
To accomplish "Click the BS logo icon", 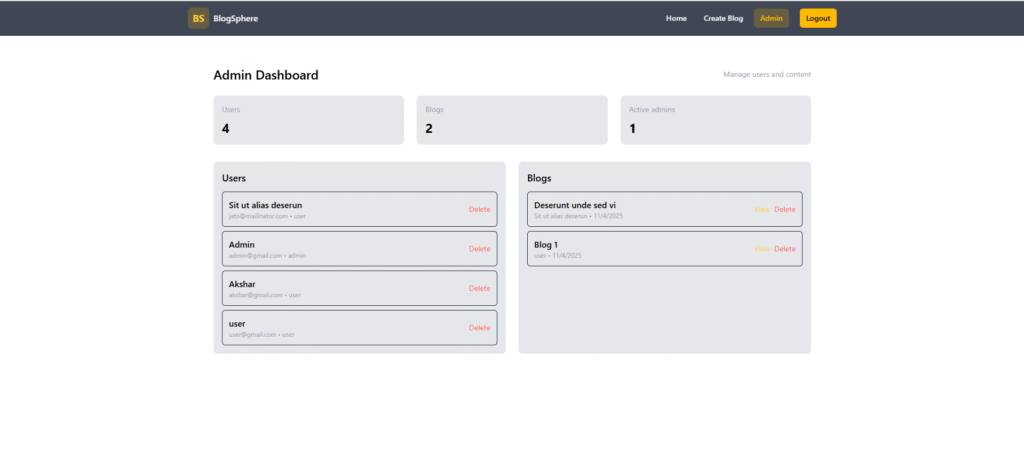I will pyautogui.click(x=198, y=18).
